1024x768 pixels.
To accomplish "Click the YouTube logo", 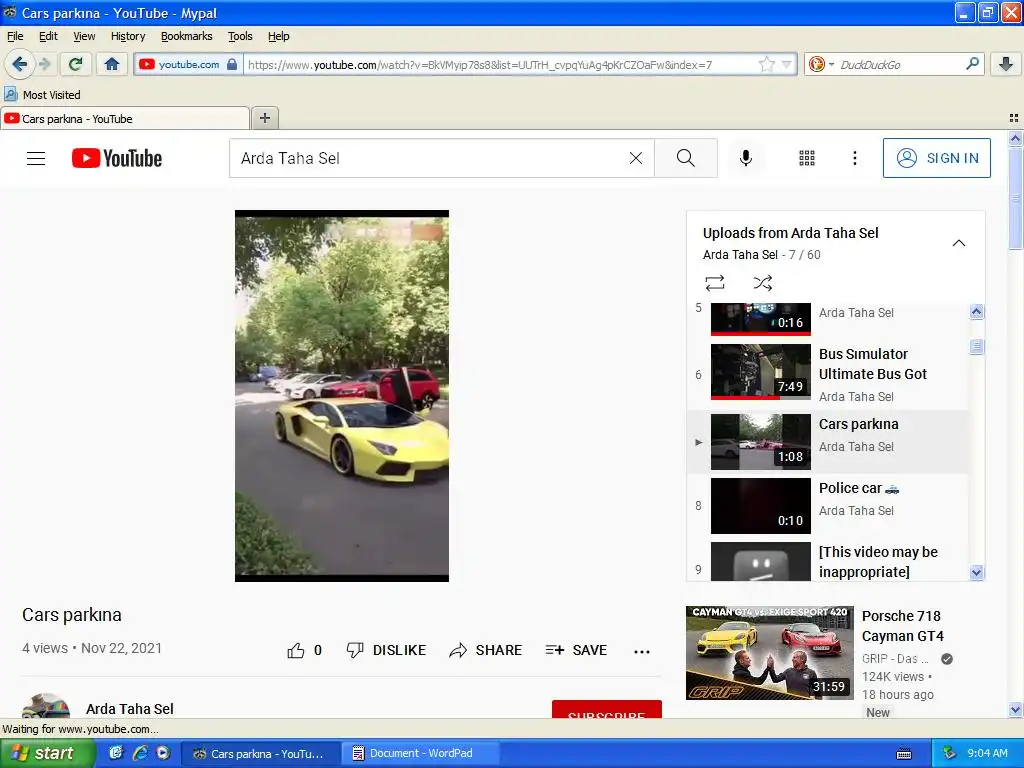I will coord(117,158).
